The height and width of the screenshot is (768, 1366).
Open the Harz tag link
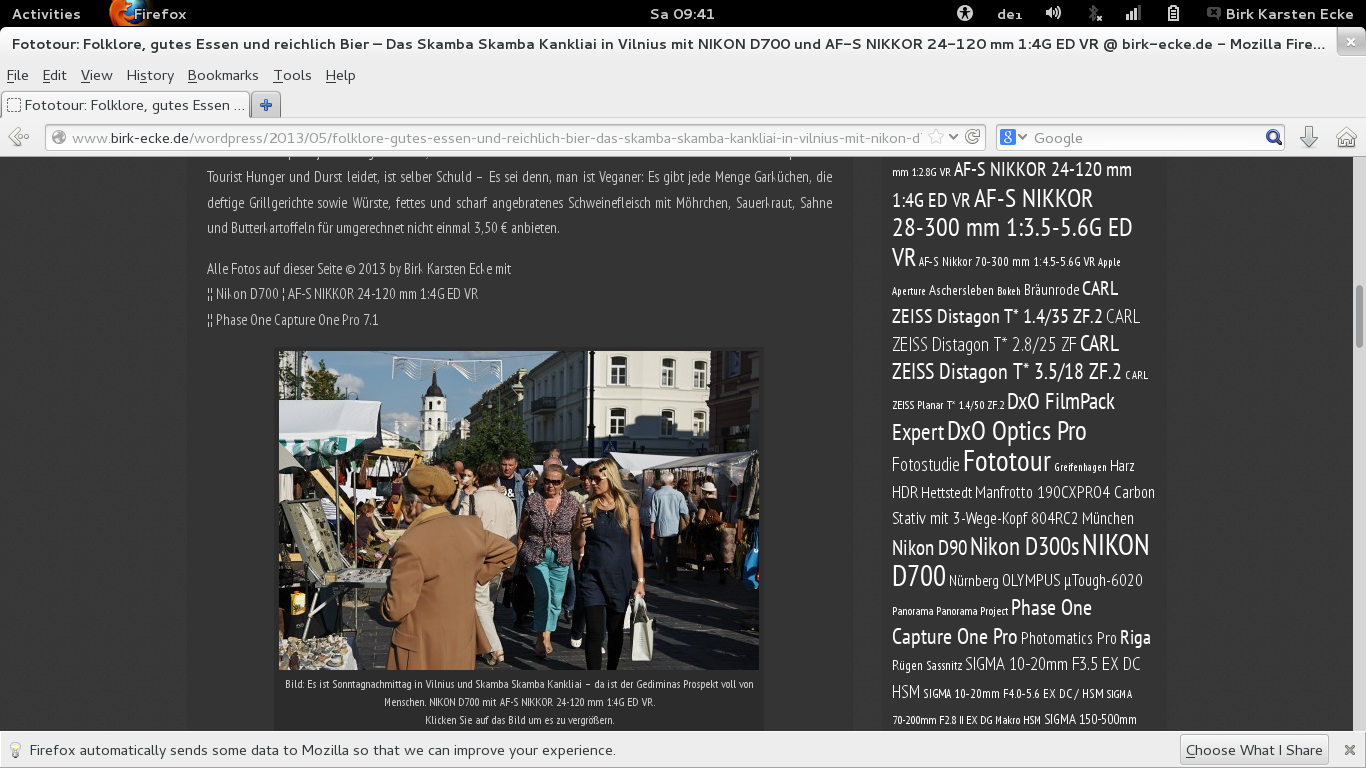point(1121,466)
